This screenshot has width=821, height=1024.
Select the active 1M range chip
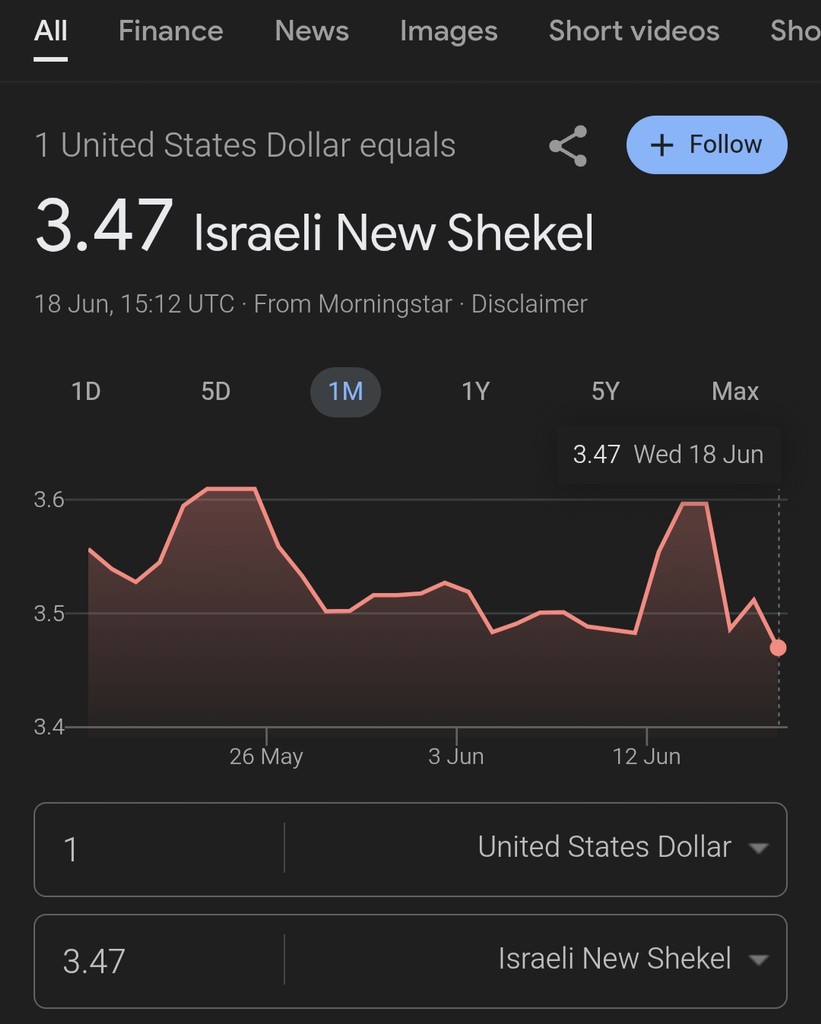tap(346, 392)
